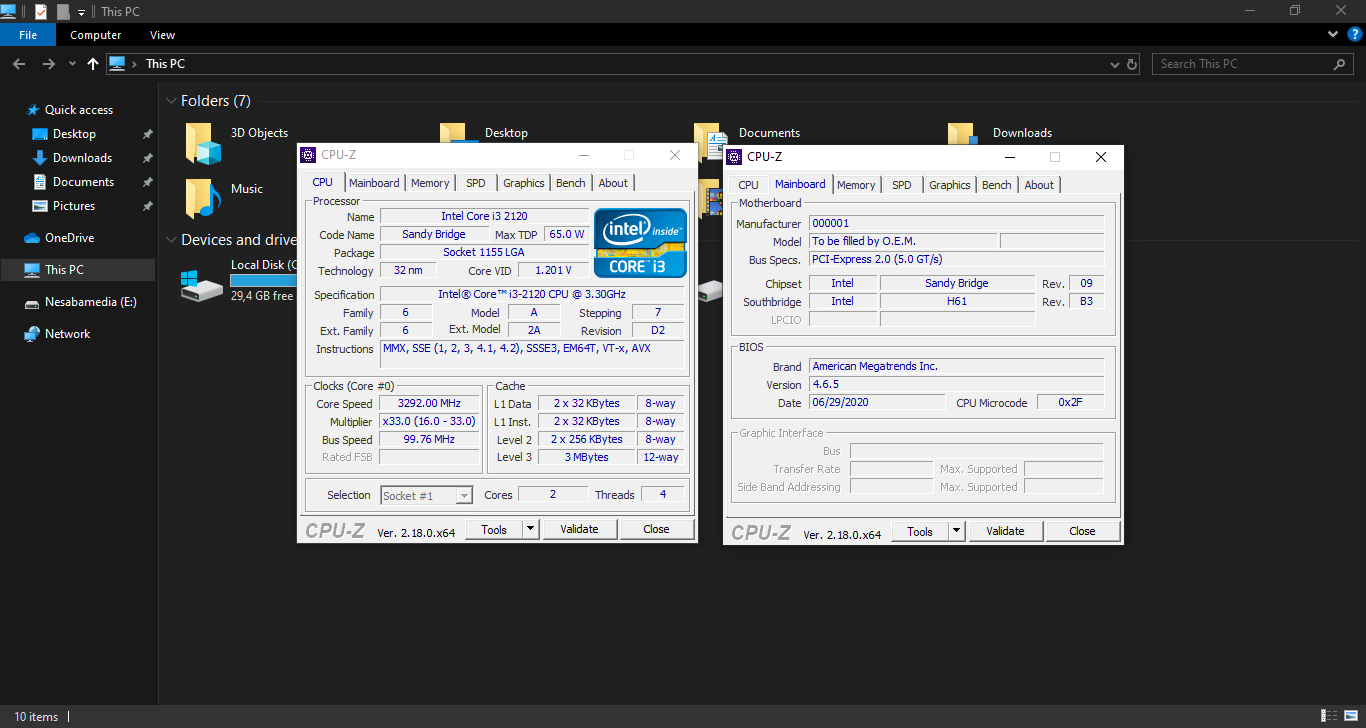Click the refresh icon beside the address bar
The width and height of the screenshot is (1366, 728).
pyautogui.click(x=1132, y=64)
